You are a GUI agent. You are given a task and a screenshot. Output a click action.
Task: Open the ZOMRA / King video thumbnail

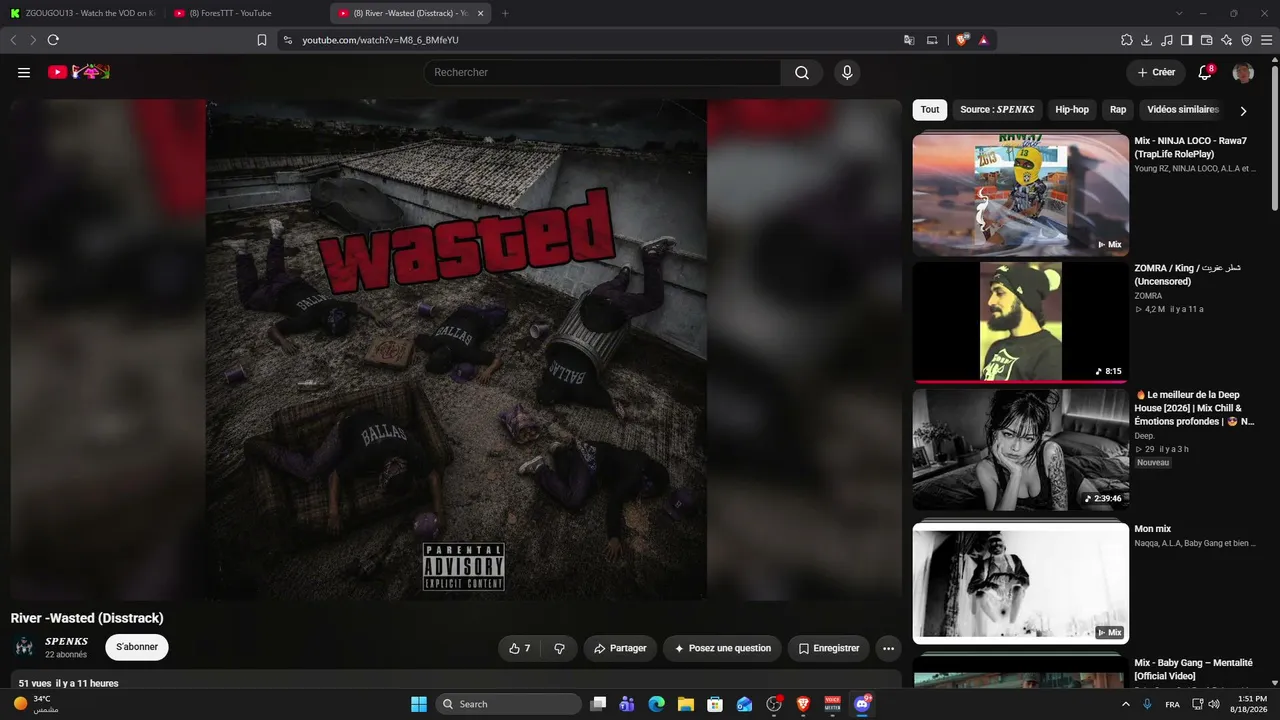[1020, 323]
